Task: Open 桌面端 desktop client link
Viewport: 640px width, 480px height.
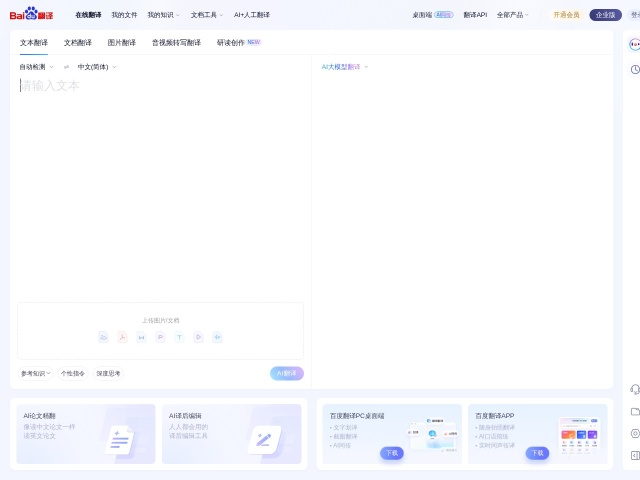Action: coord(433,15)
